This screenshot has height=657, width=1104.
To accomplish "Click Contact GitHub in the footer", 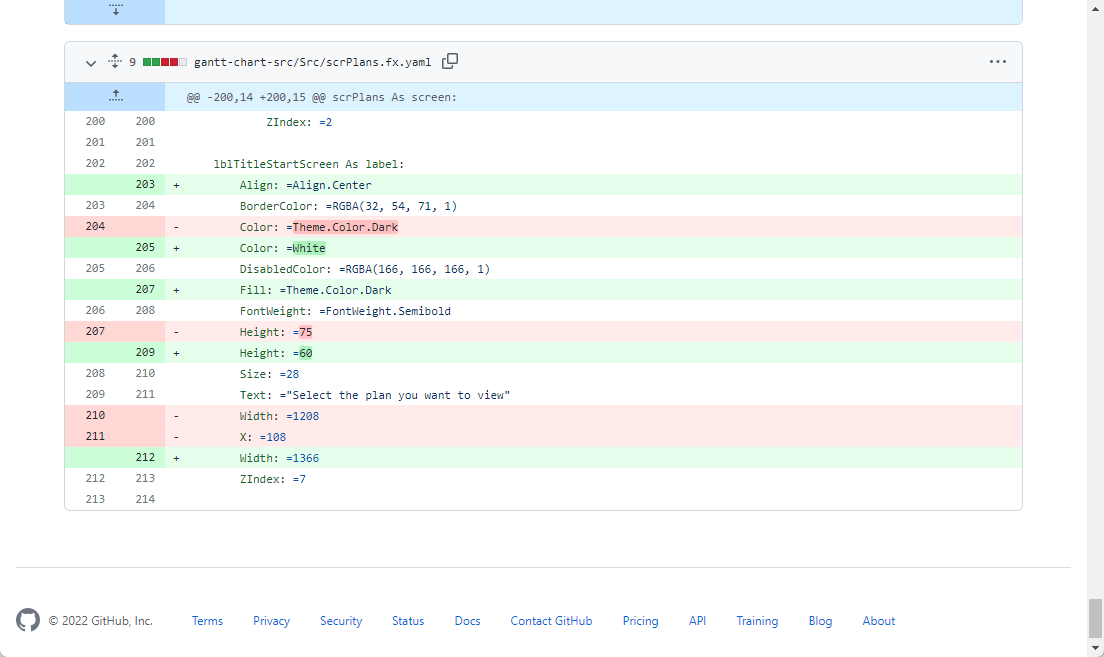I will 551,621.
